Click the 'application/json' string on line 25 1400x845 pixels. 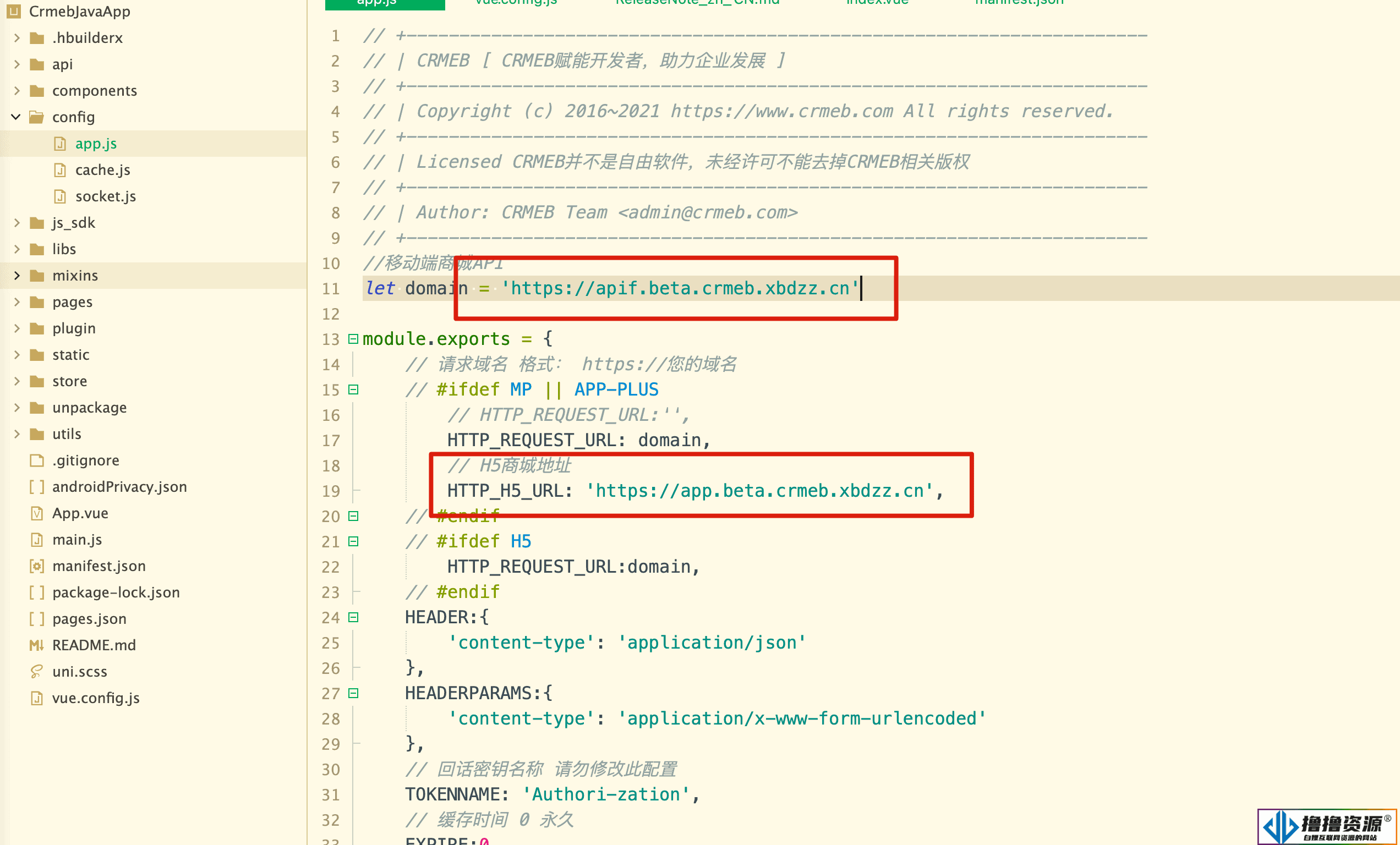[x=712, y=643]
